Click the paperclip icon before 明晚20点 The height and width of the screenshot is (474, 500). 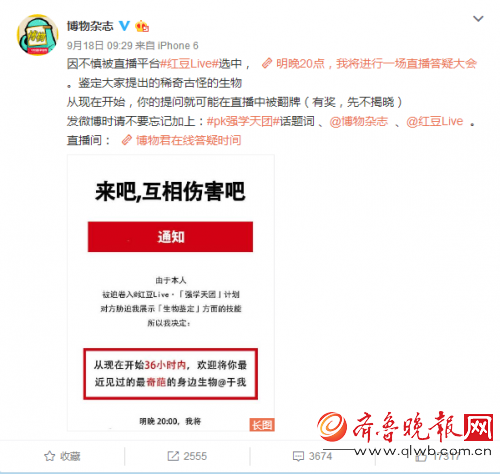point(267,63)
